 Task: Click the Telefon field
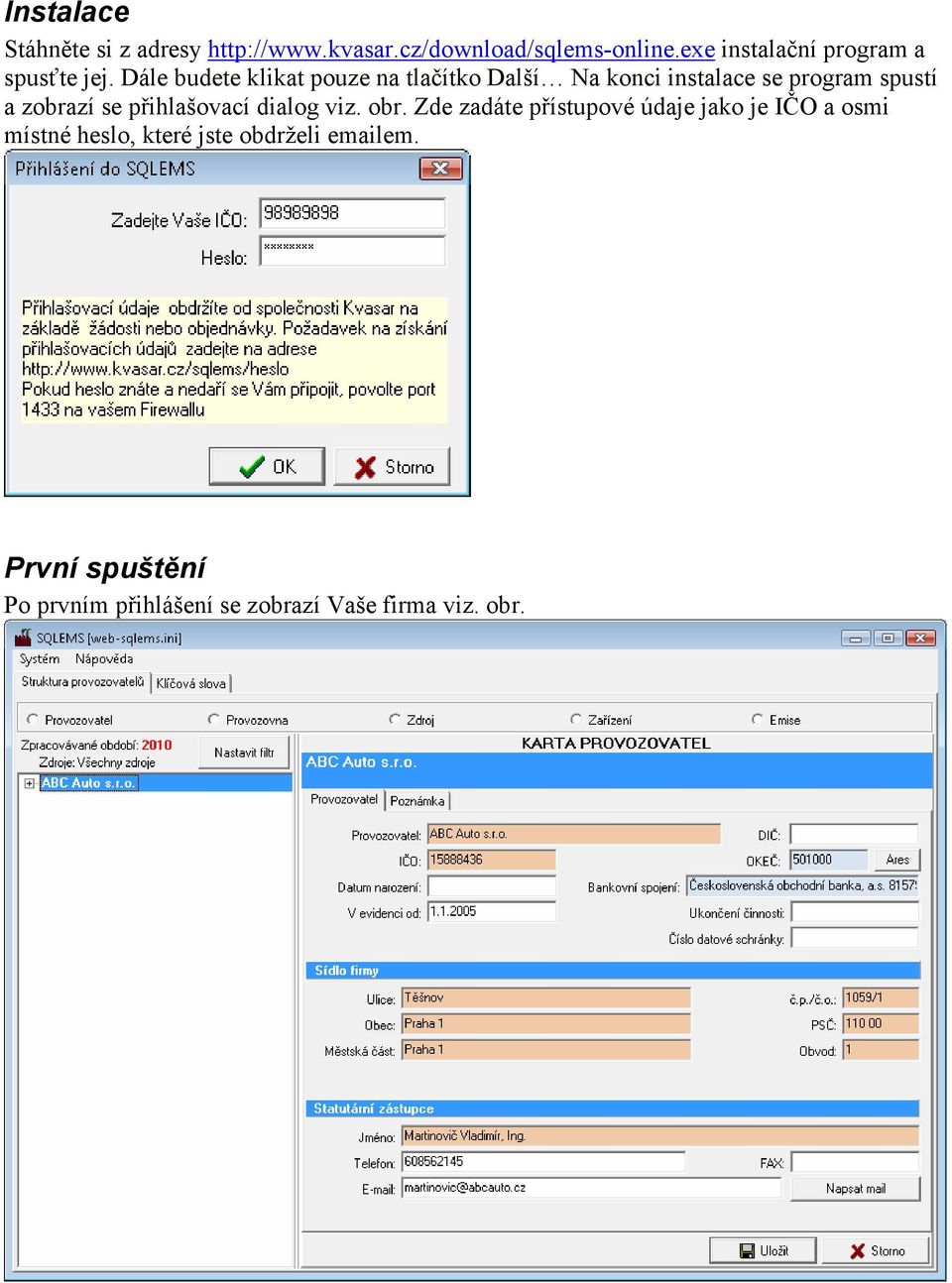542,1161
